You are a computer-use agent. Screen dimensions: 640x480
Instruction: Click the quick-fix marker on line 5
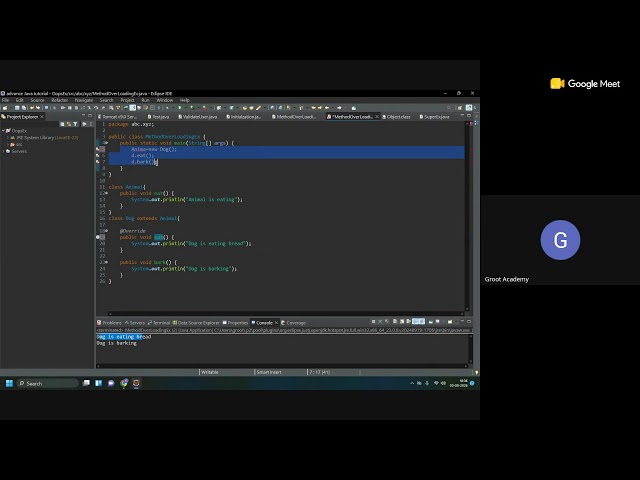click(x=98, y=149)
